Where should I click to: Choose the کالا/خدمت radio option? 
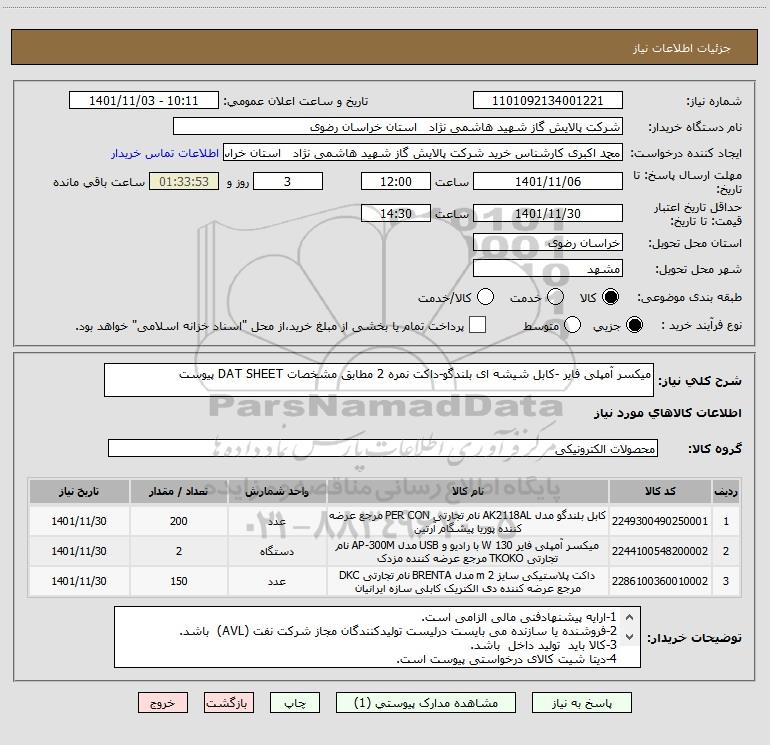pos(485,297)
